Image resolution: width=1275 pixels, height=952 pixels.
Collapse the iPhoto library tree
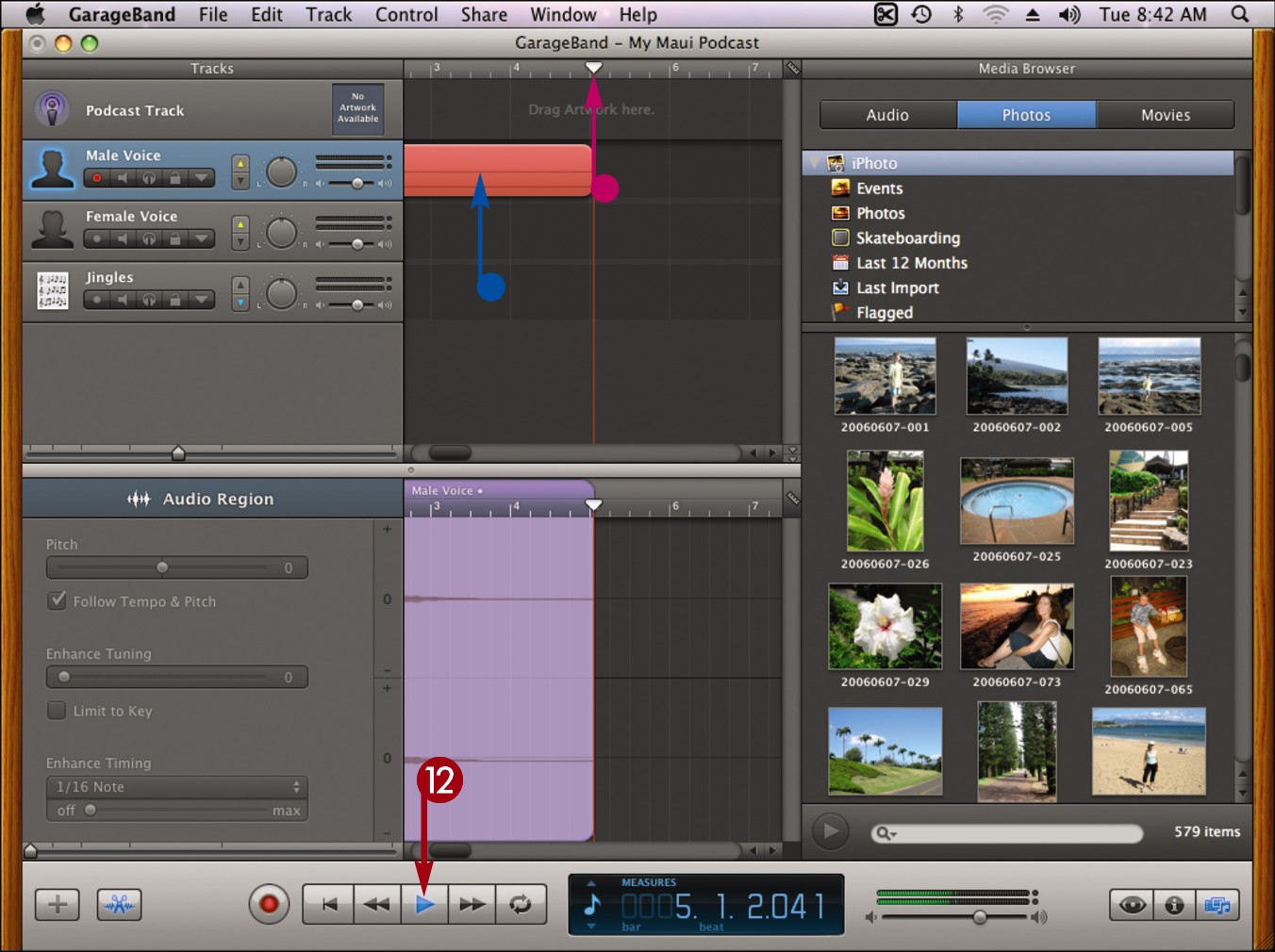(x=814, y=162)
